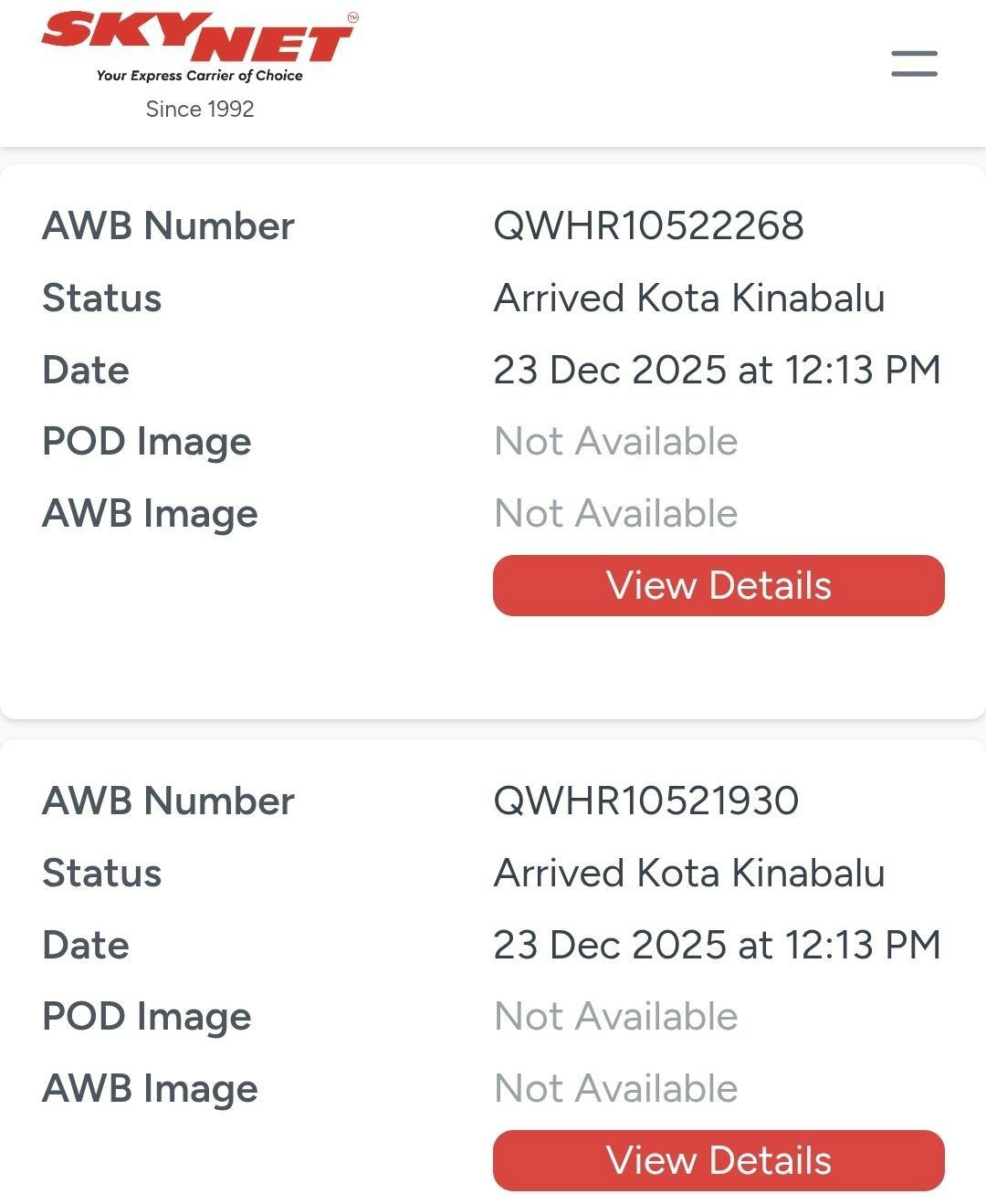
Task: Click the status "Arrived Kota Kinabalu" for QWHR10521930
Action: click(x=689, y=873)
